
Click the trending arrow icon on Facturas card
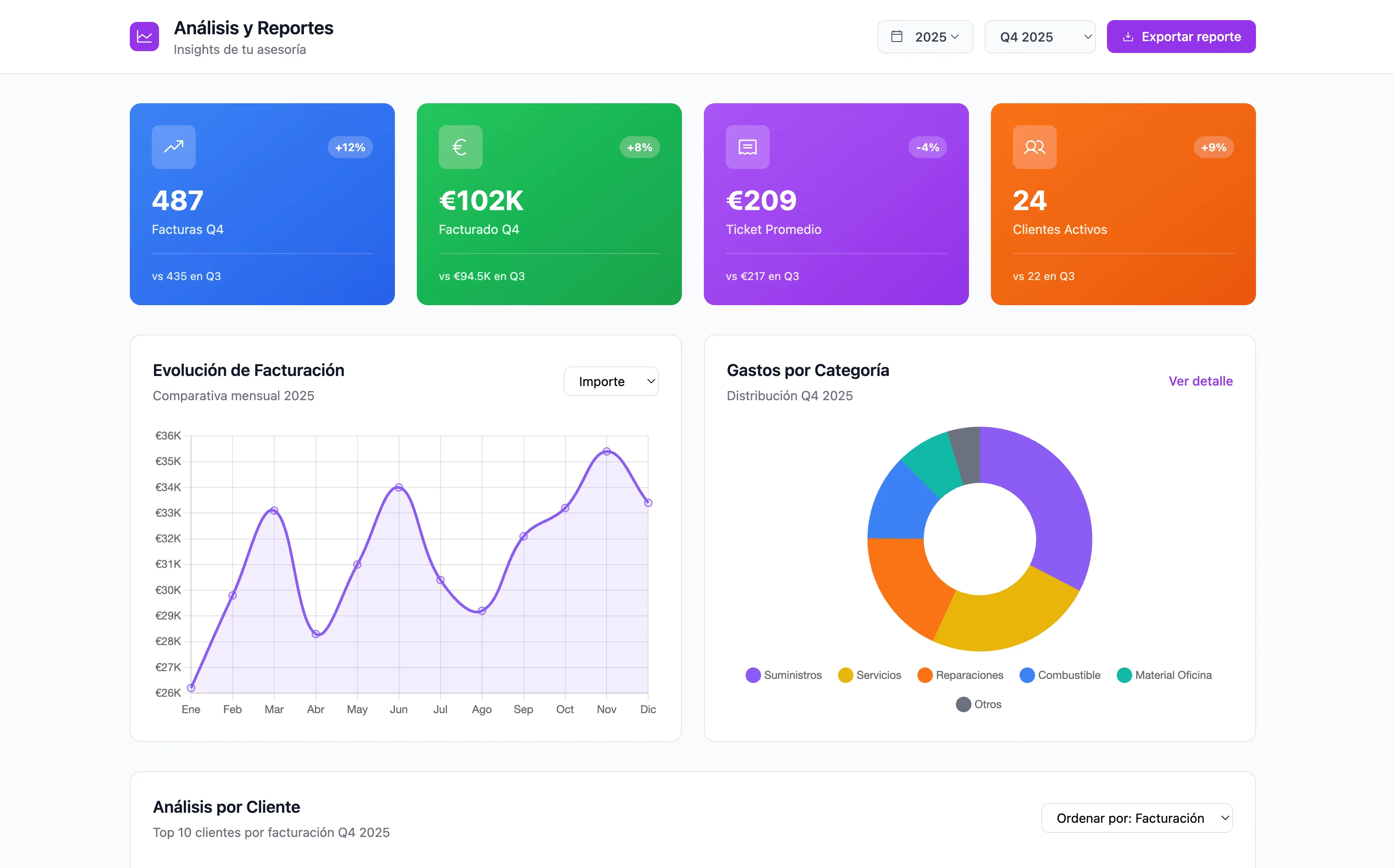174,147
